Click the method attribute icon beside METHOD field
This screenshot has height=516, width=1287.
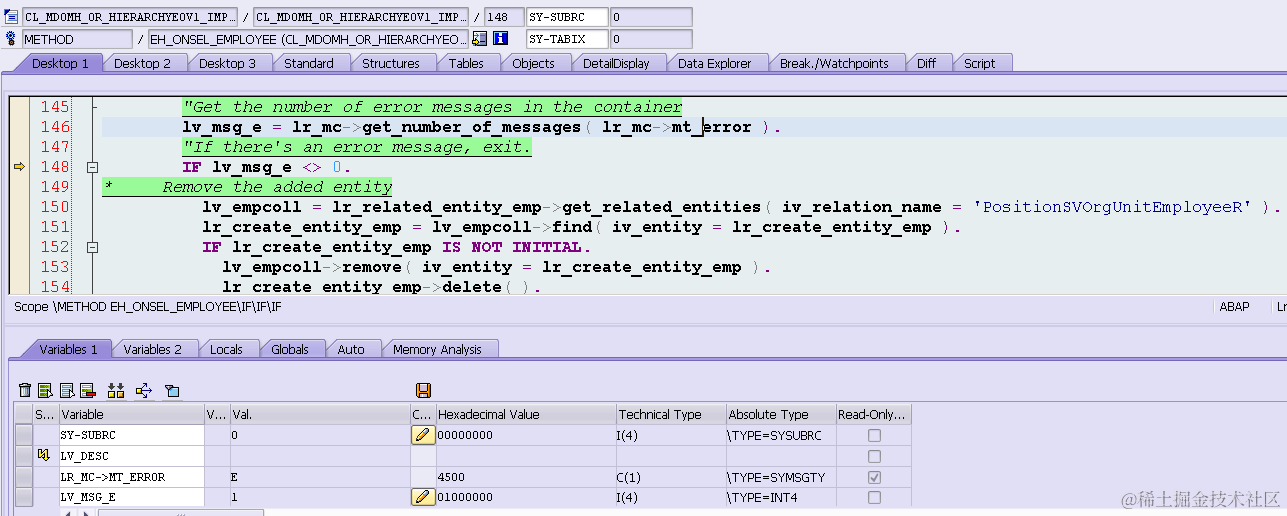[12, 39]
